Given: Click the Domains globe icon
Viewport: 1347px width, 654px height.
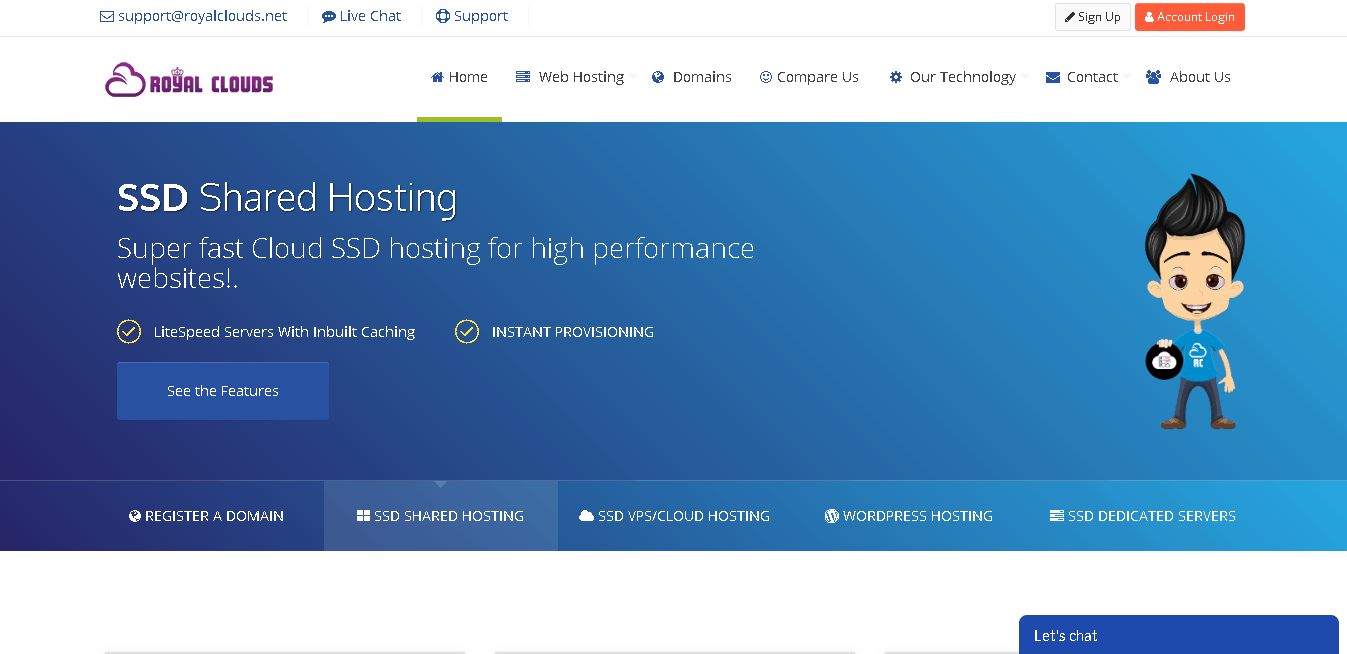Looking at the screenshot, I should (x=658, y=77).
